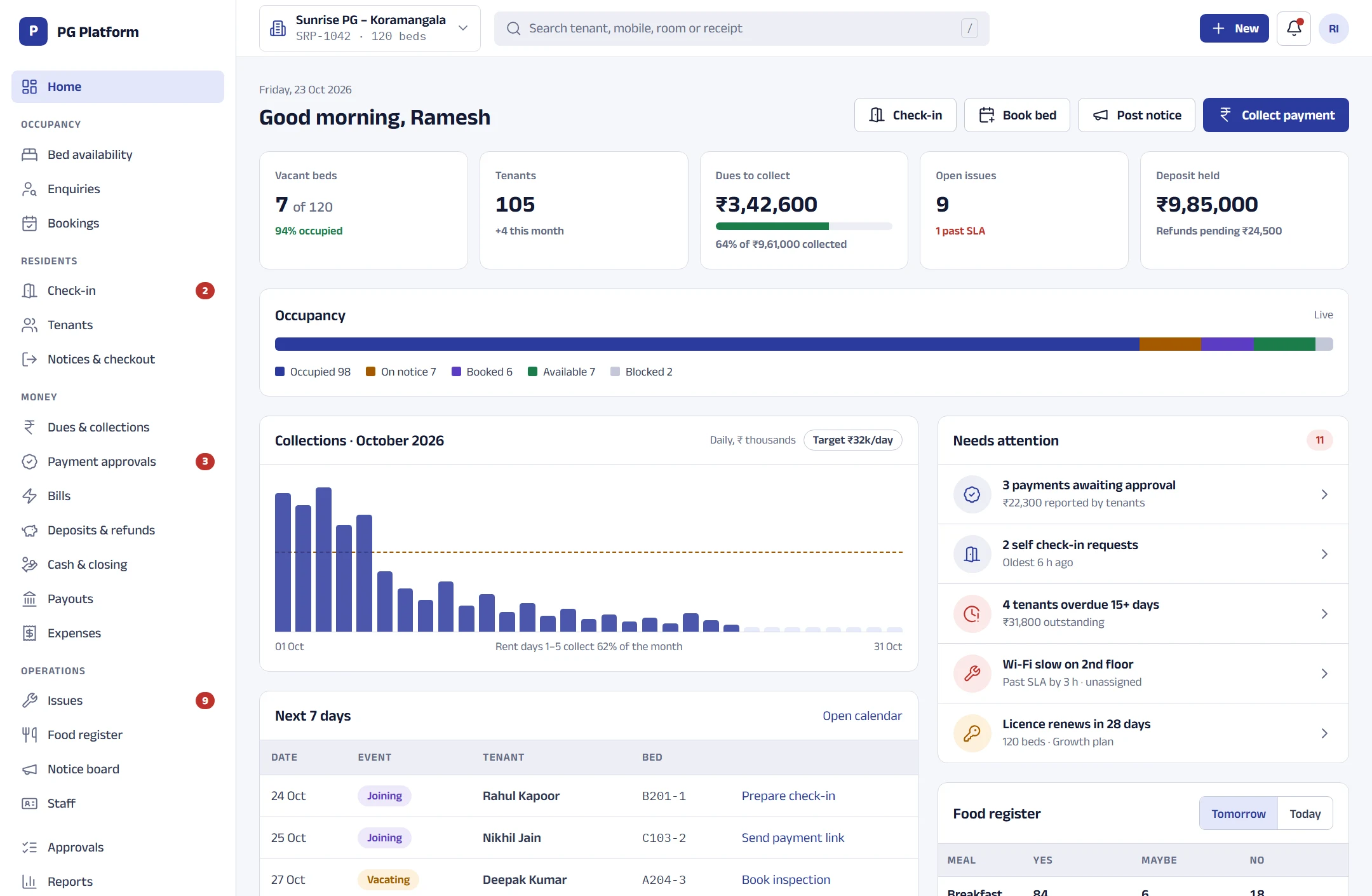Click the Target ₹32k/day pill
Screen dimensions: 1372x896
pyautogui.click(x=852, y=440)
